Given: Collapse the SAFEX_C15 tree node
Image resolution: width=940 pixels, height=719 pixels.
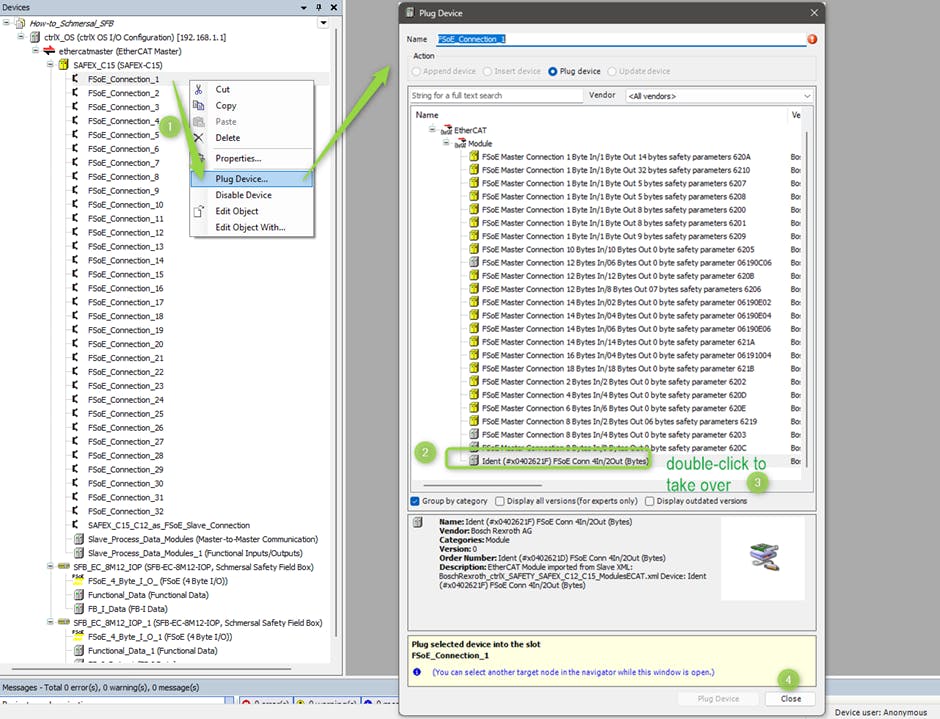Looking at the screenshot, I should point(52,65).
